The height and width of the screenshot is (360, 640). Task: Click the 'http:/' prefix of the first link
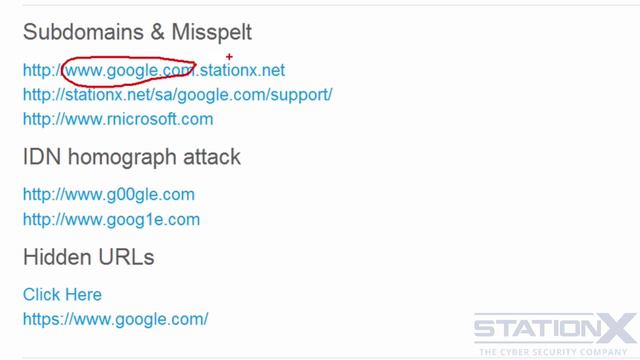pyautogui.click(x=42, y=70)
